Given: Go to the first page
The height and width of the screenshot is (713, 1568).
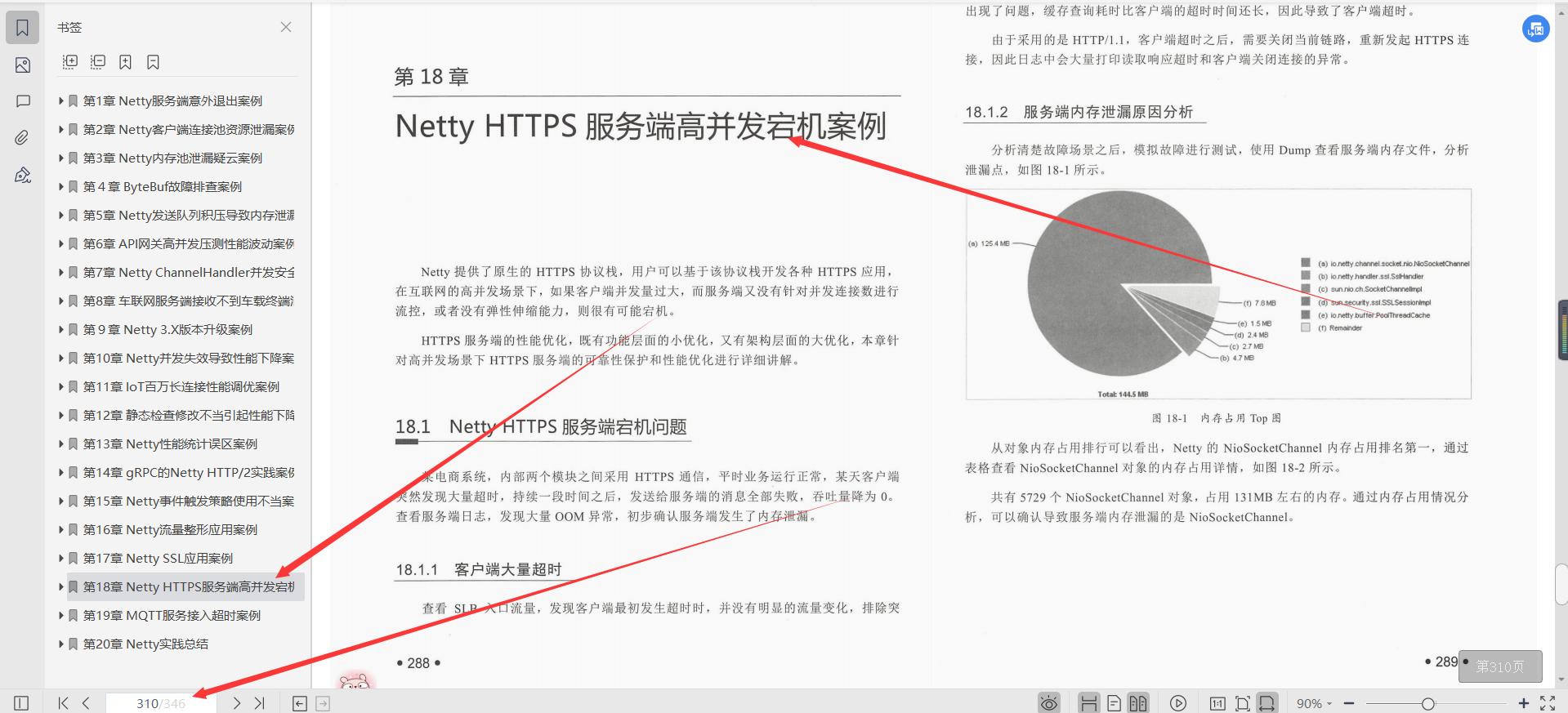Looking at the screenshot, I should [63, 703].
